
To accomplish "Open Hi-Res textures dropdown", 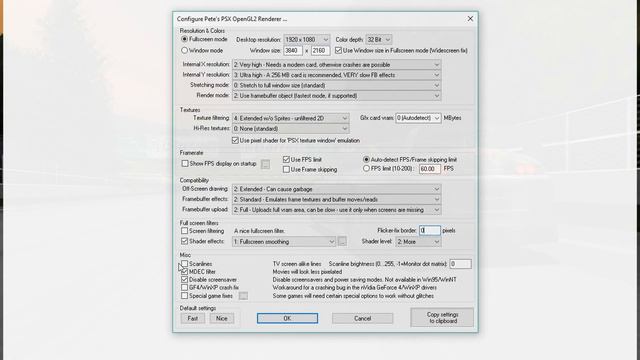I will (x=291, y=129).
